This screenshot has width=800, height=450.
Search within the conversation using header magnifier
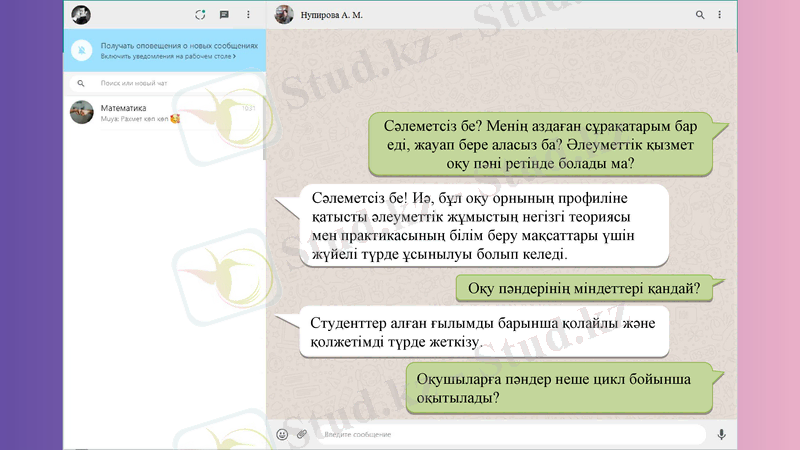(x=699, y=15)
